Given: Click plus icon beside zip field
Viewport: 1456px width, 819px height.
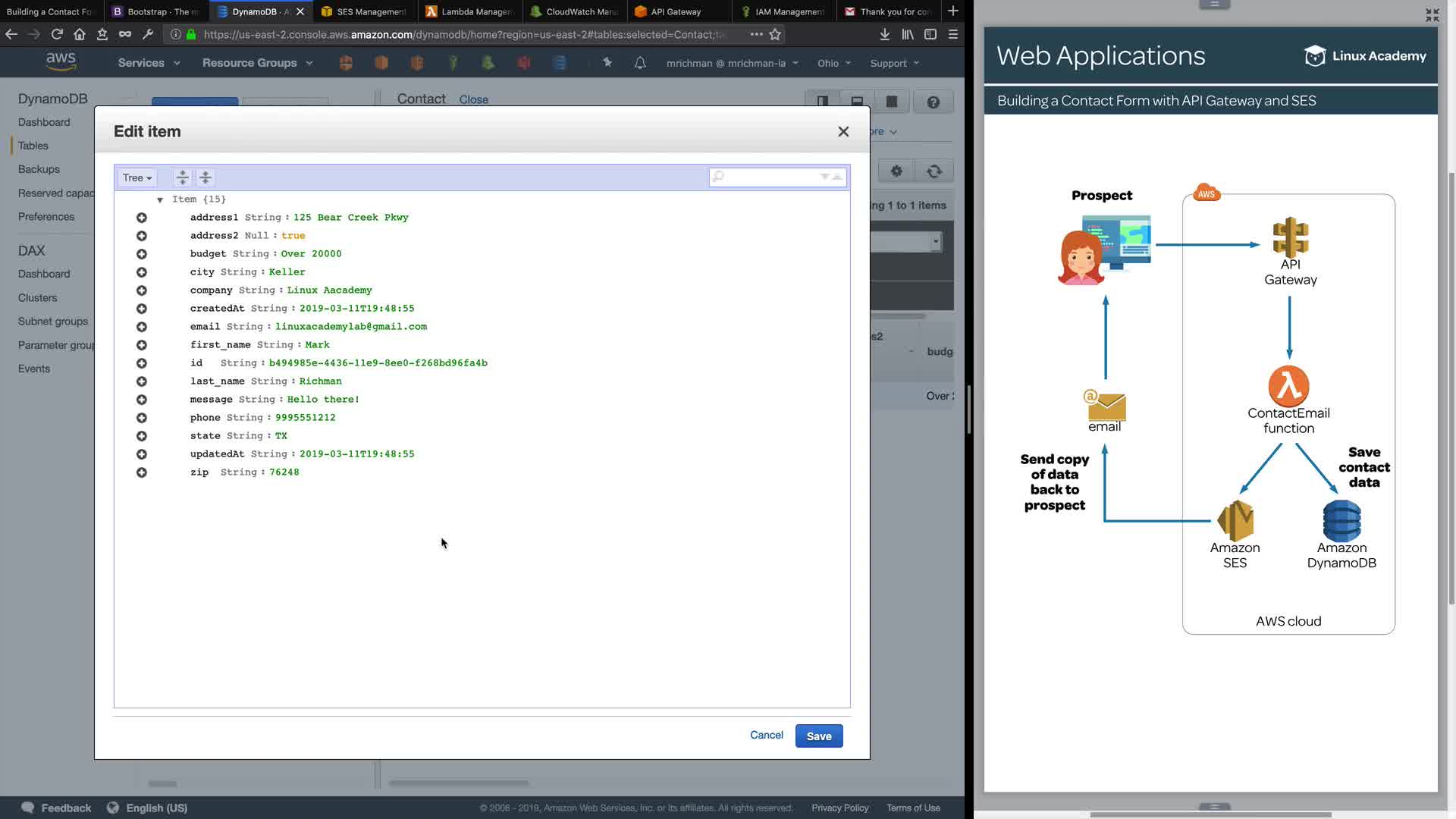Looking at the screenshot, I should [142, 472].
